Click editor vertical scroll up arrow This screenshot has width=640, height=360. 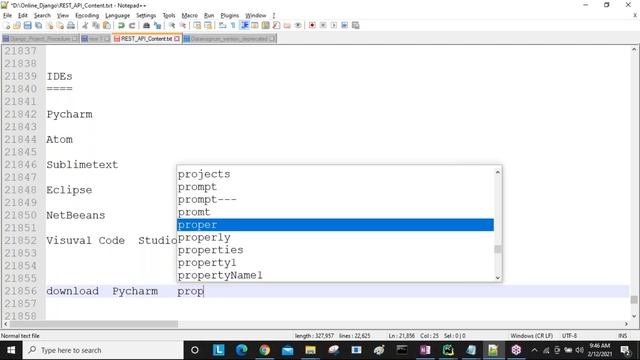click(x=634, y=49)
